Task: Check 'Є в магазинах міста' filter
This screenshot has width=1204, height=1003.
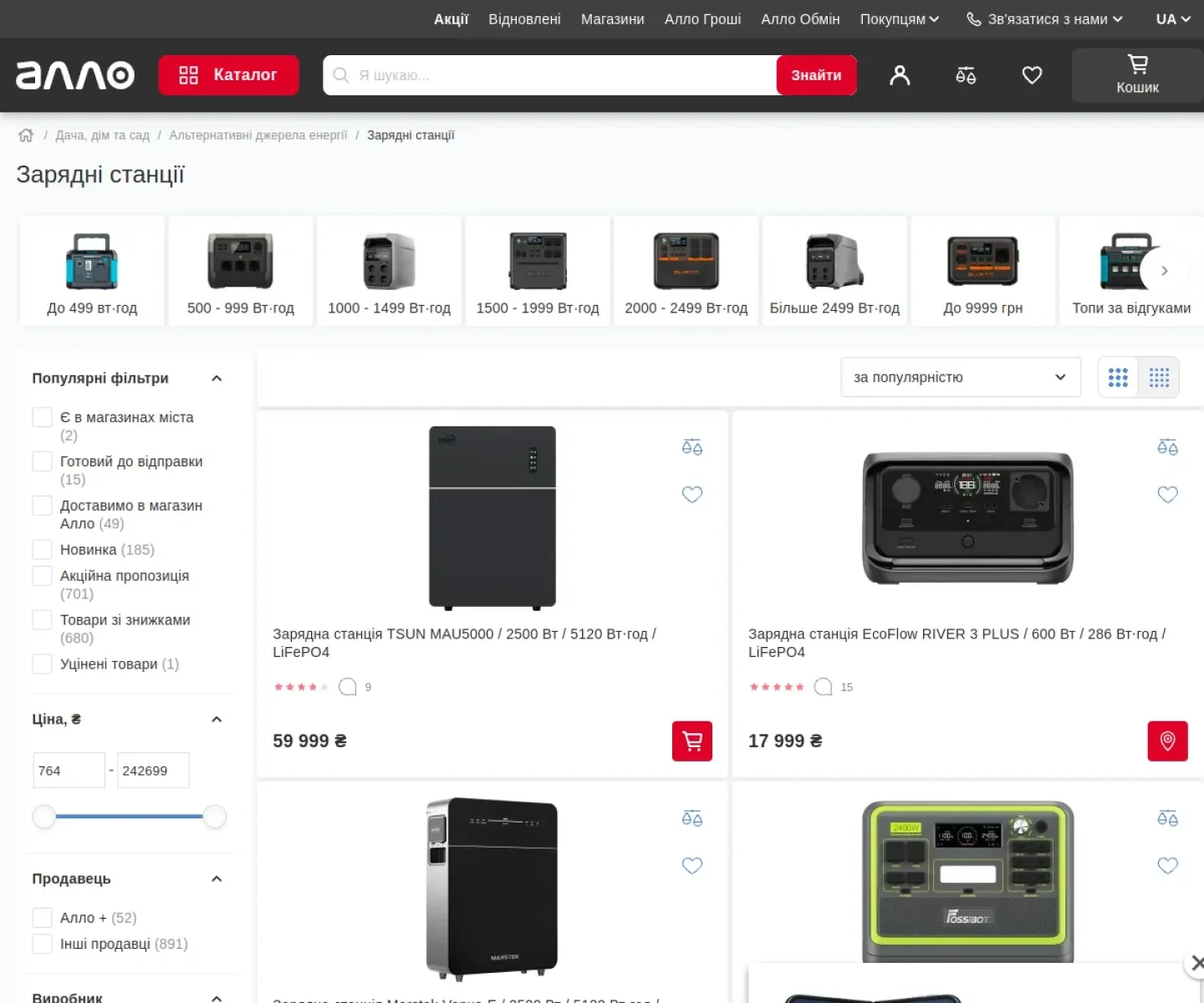Action: pos(42,417)
